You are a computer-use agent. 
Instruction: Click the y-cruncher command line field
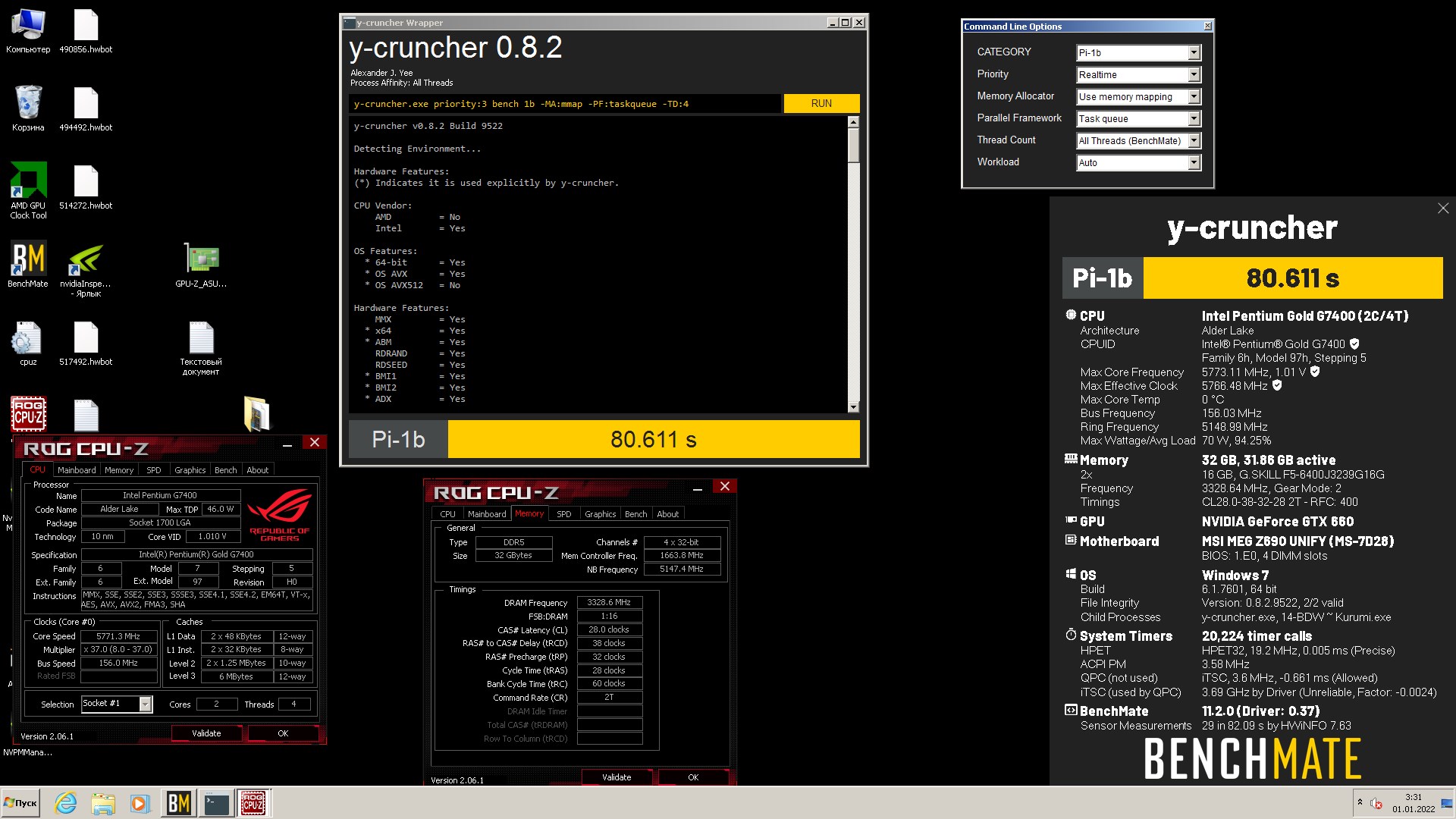(x=564, y=104)
